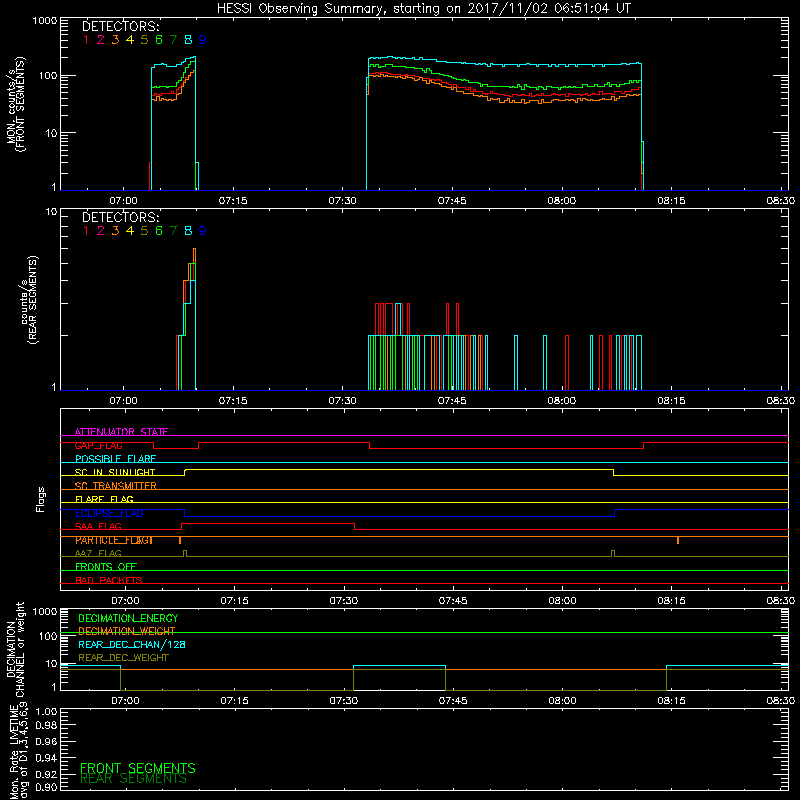Screen dimensions: 800x800
Task: Click the GAP_FLAG label
Action: pos(98,445)
